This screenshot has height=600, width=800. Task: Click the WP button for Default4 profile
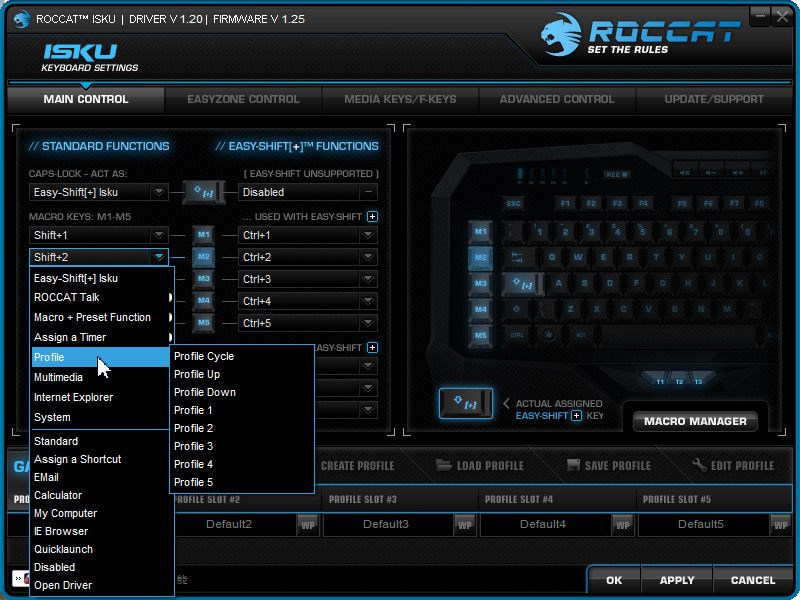[622, 524]
